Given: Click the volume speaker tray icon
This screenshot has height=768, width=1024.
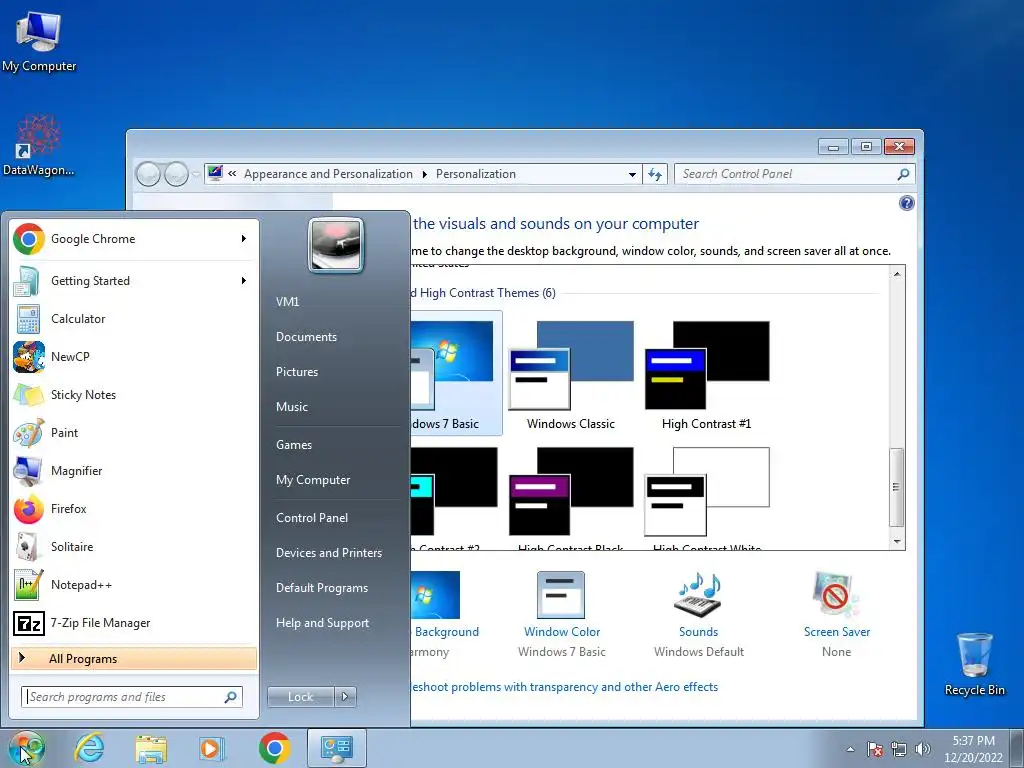Looking at the screenshot, I should (923, 749).
